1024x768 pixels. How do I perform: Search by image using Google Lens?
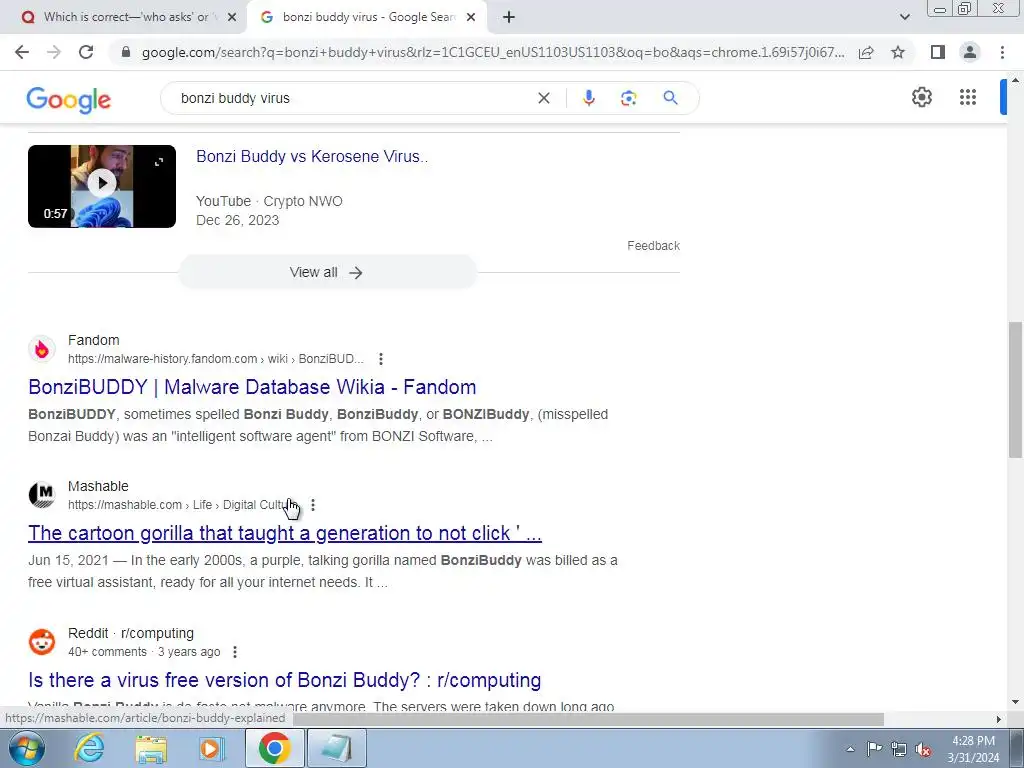pyautogui.click(x=628, y=98)
